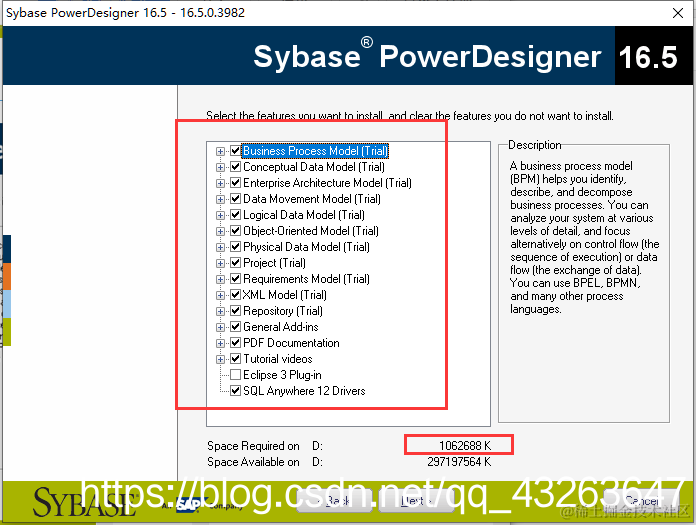The image size is (696, 525).
Task: Expand Object-Oriented Model node
Action: coord(220,231)
